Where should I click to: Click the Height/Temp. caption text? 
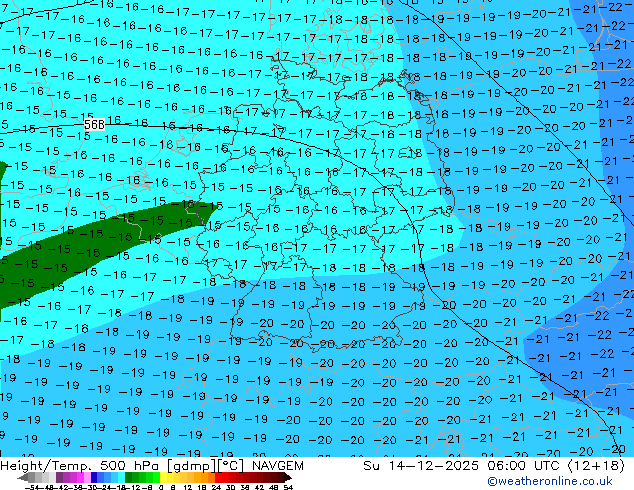pos(45,466)
